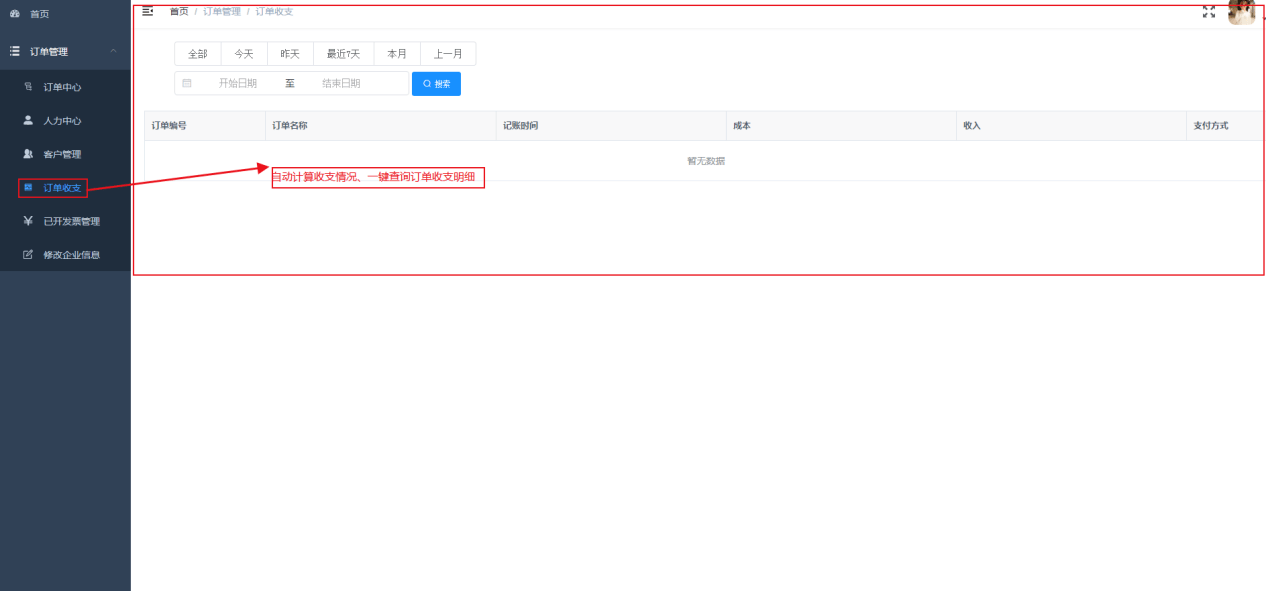This screenshot has height=591, width=1266.
Task: Click the 订单中心 sidebar icon
Action: pyautogui.click(x=28, y=87)
